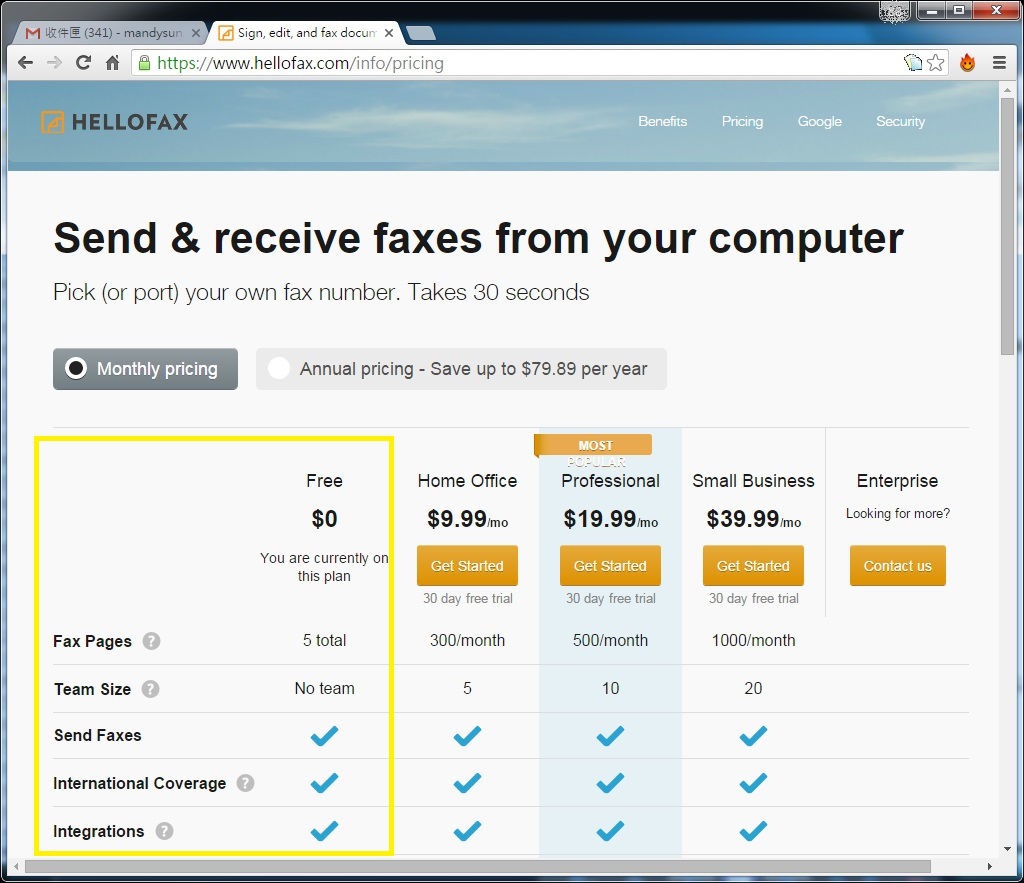Screen dimensions: 1024x883
Task: Bookmark this page with the star
Action: pos(936,63)
